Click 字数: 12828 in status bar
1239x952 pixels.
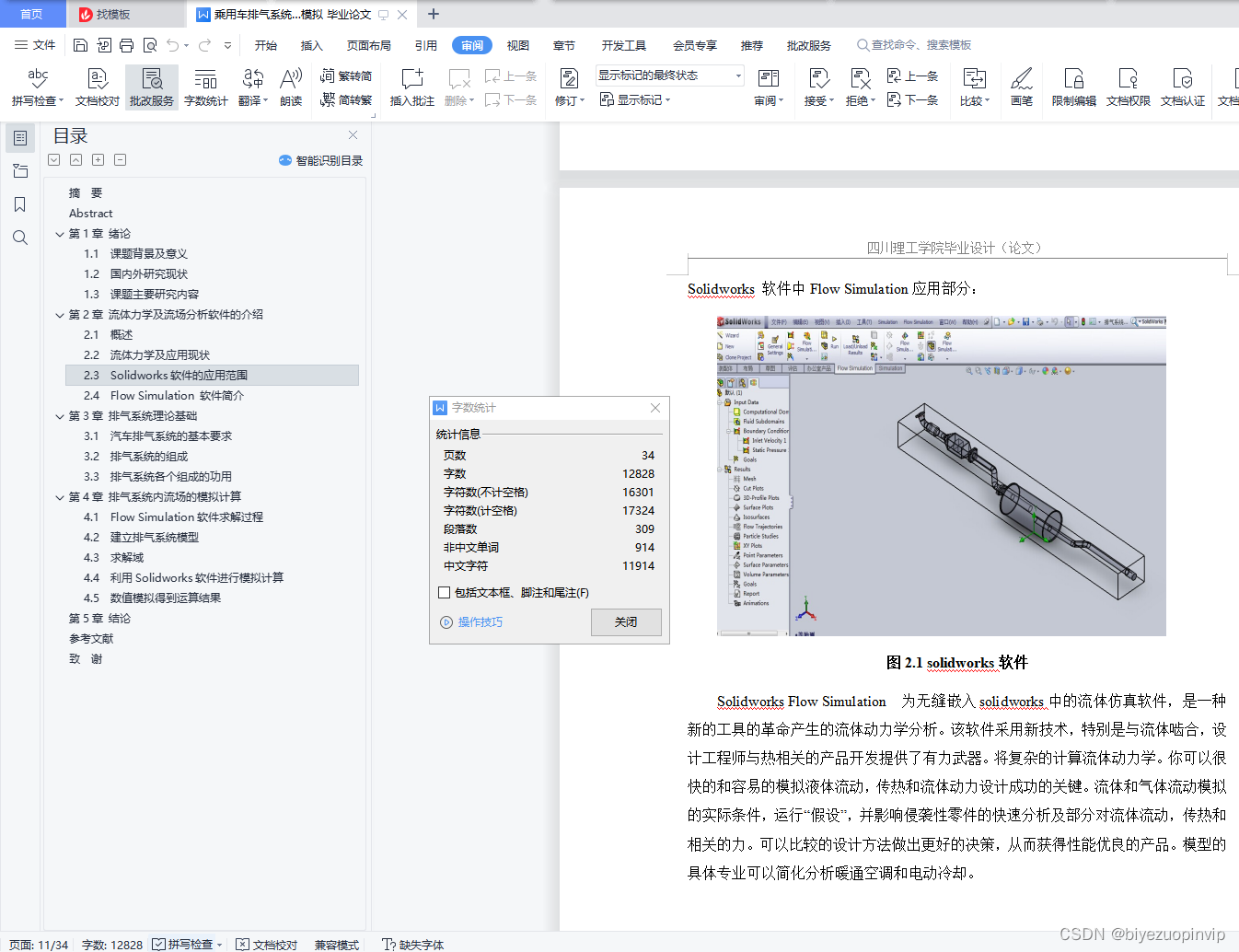(x=112, y=945)
